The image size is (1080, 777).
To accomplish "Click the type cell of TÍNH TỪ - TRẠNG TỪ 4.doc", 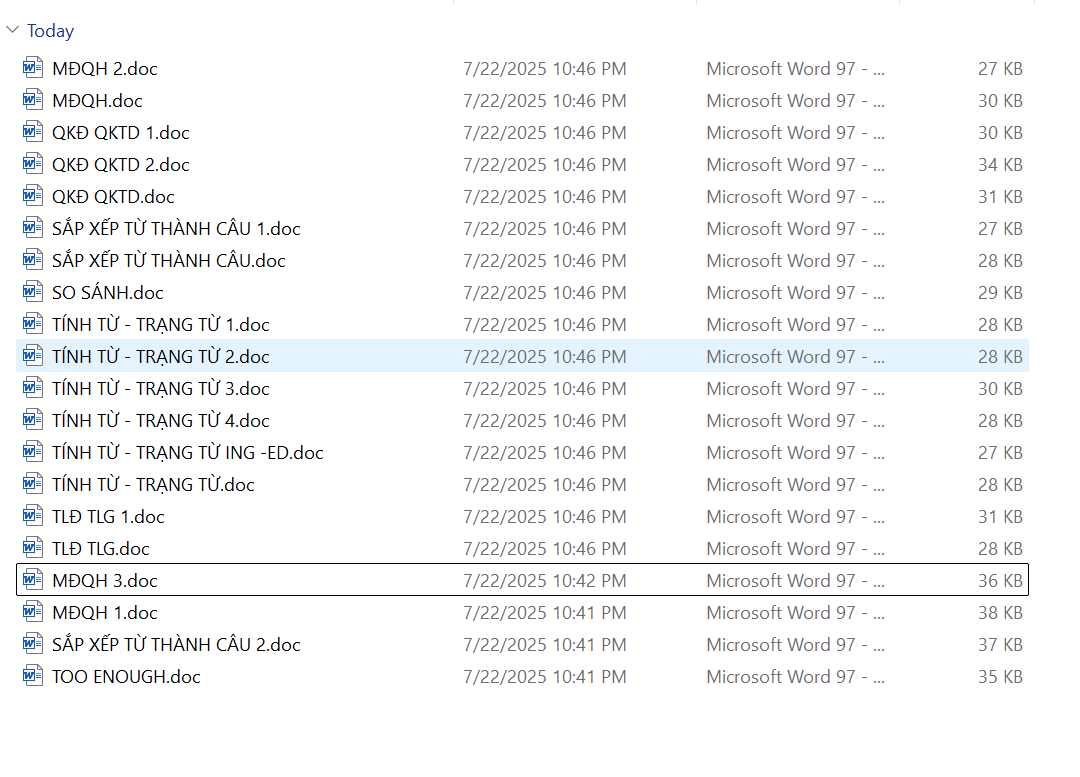I will coord(795,421).
